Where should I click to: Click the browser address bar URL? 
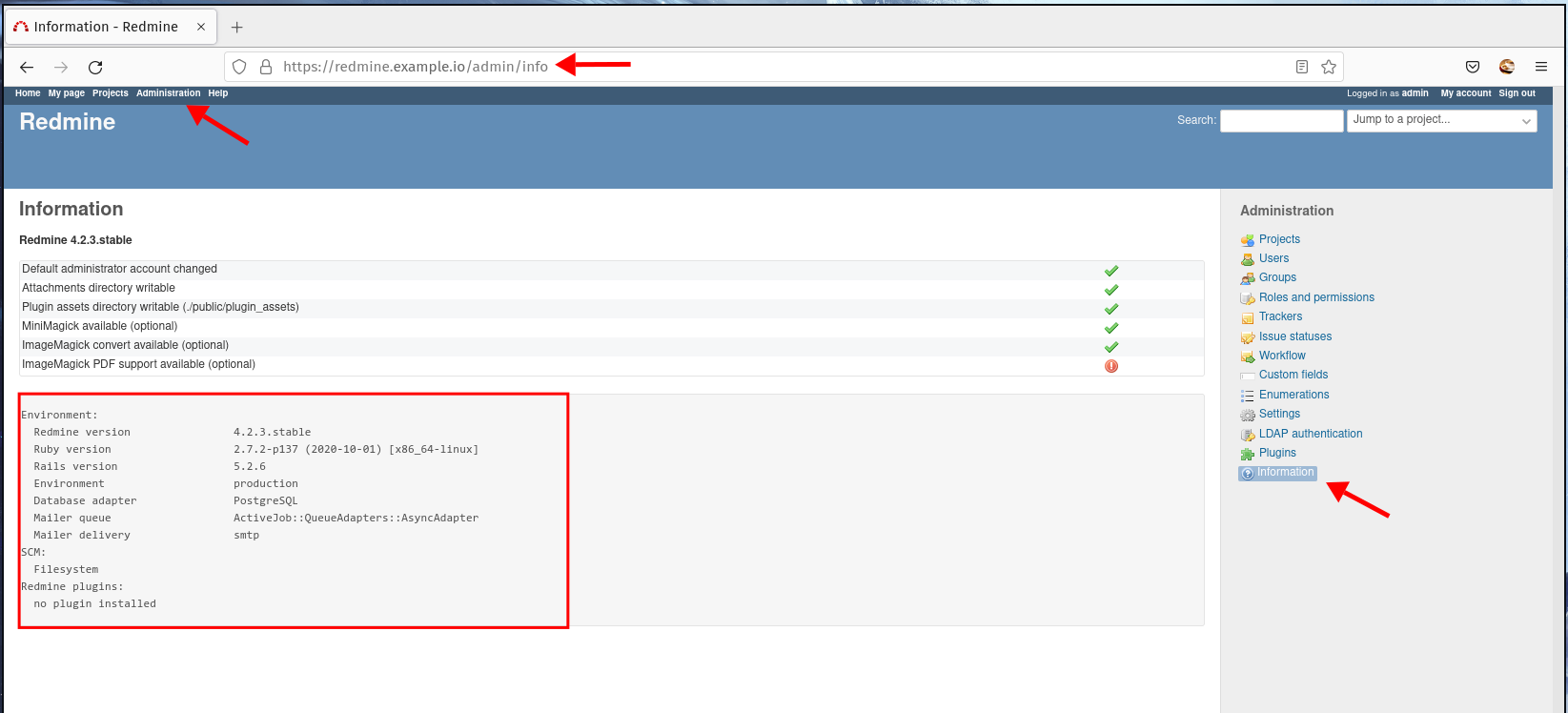(x=416, y=67)
